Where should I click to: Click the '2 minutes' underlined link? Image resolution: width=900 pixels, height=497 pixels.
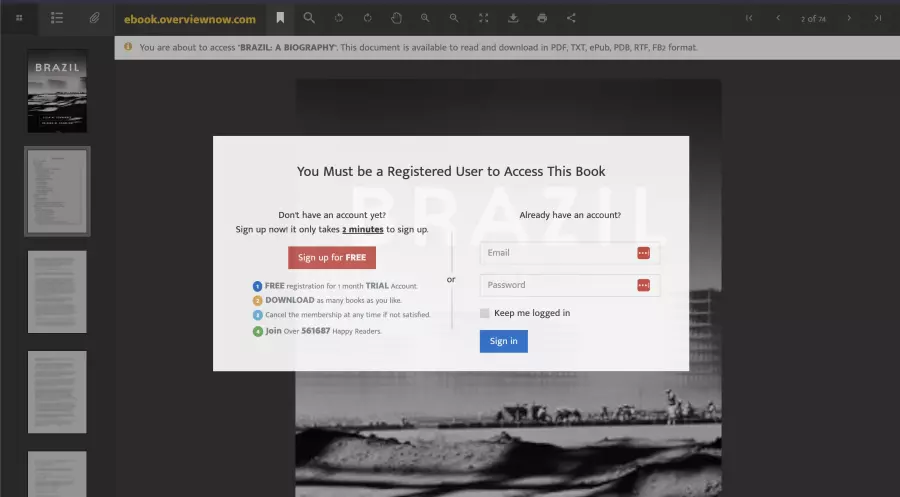363,229
